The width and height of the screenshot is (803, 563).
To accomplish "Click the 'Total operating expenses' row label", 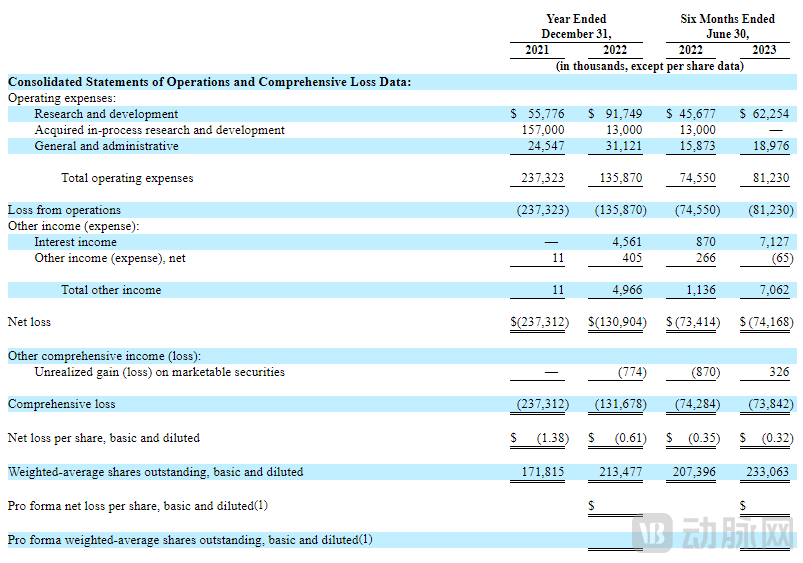I will click(x=127, y=178).
